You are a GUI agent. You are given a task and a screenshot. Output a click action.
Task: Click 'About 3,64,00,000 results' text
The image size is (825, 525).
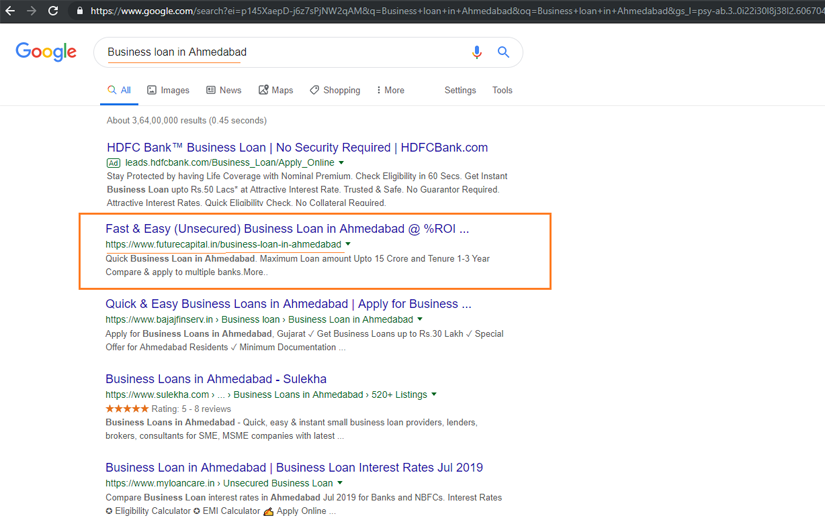tap(186, 120)
